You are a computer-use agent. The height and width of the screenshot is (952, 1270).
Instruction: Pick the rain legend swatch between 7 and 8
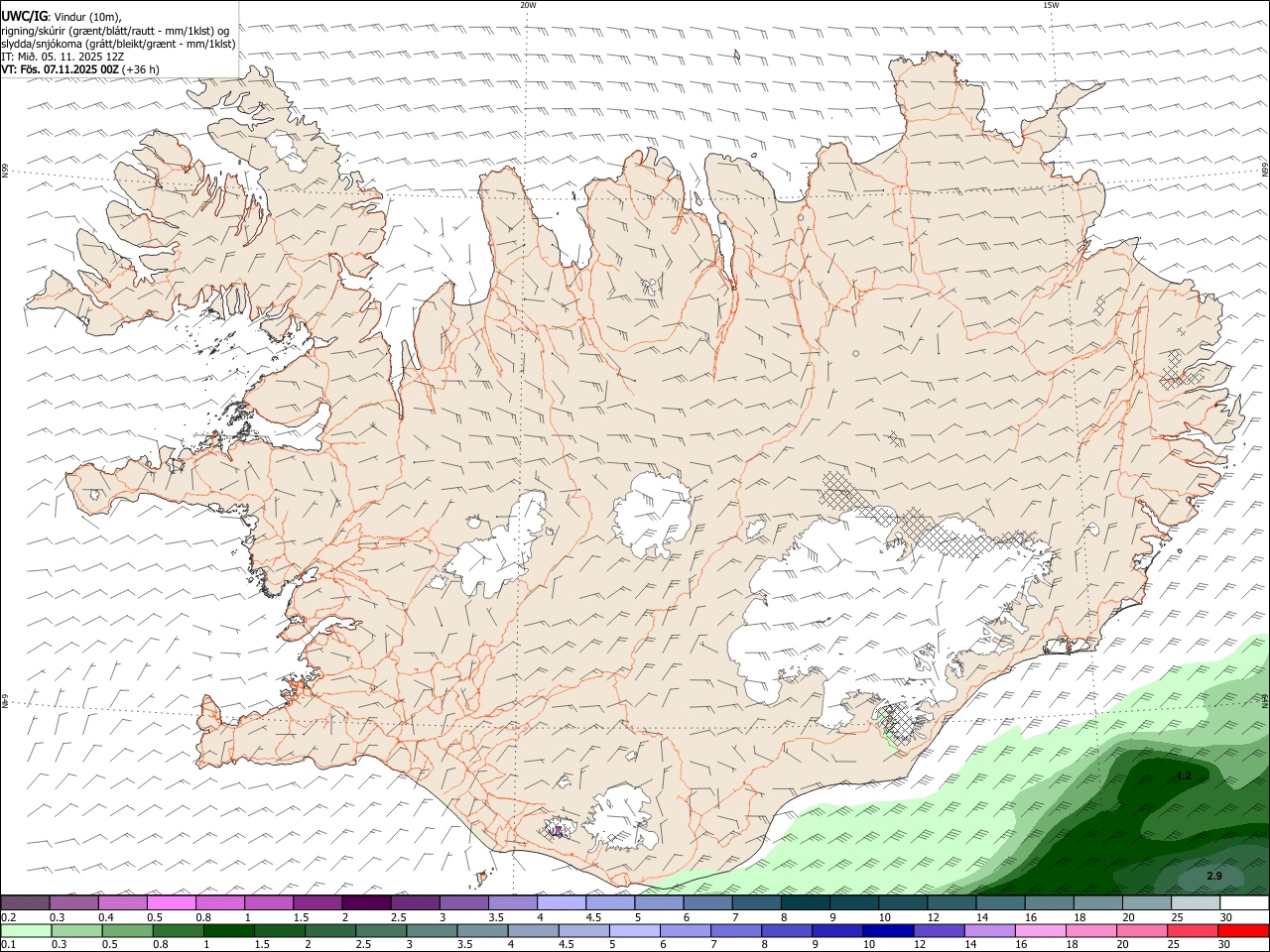(x=736, y=931)
